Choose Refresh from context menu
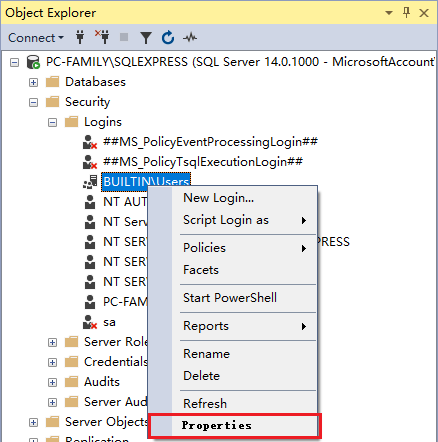The width and height of the screenshot is (438, 442). (233, 404)
